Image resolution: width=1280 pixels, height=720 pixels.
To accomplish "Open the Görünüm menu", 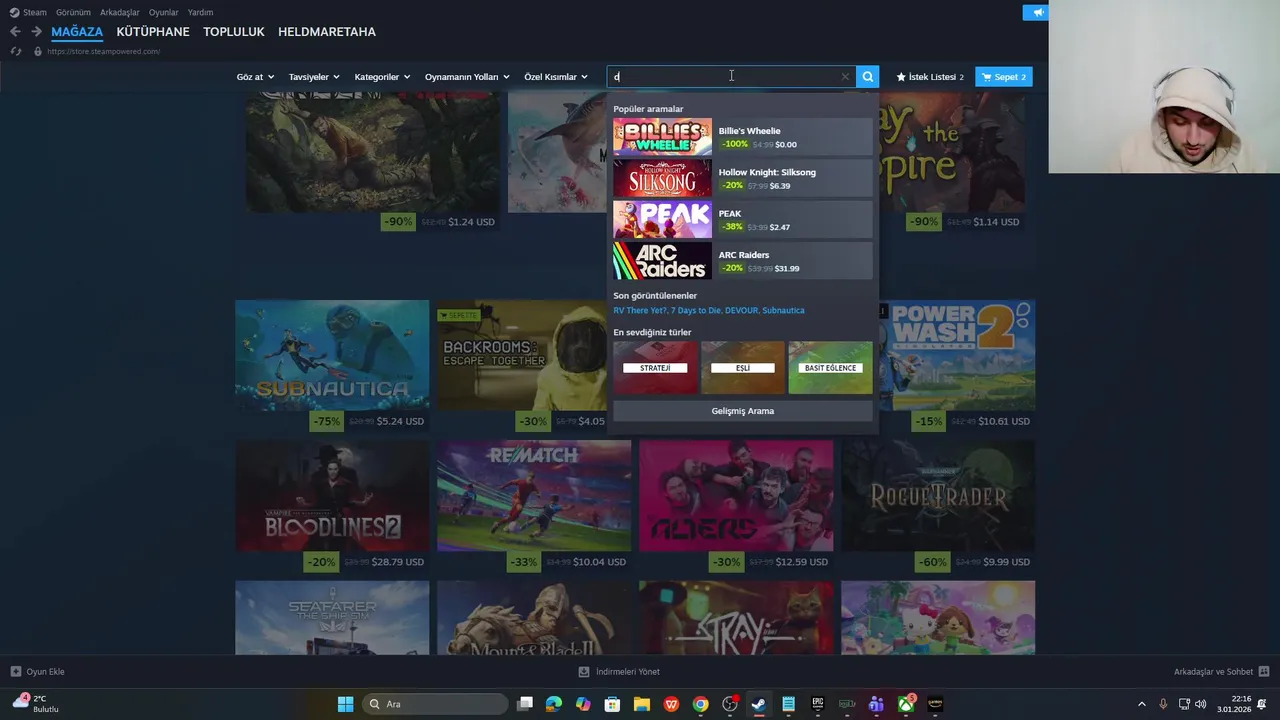I will (73, 12).
